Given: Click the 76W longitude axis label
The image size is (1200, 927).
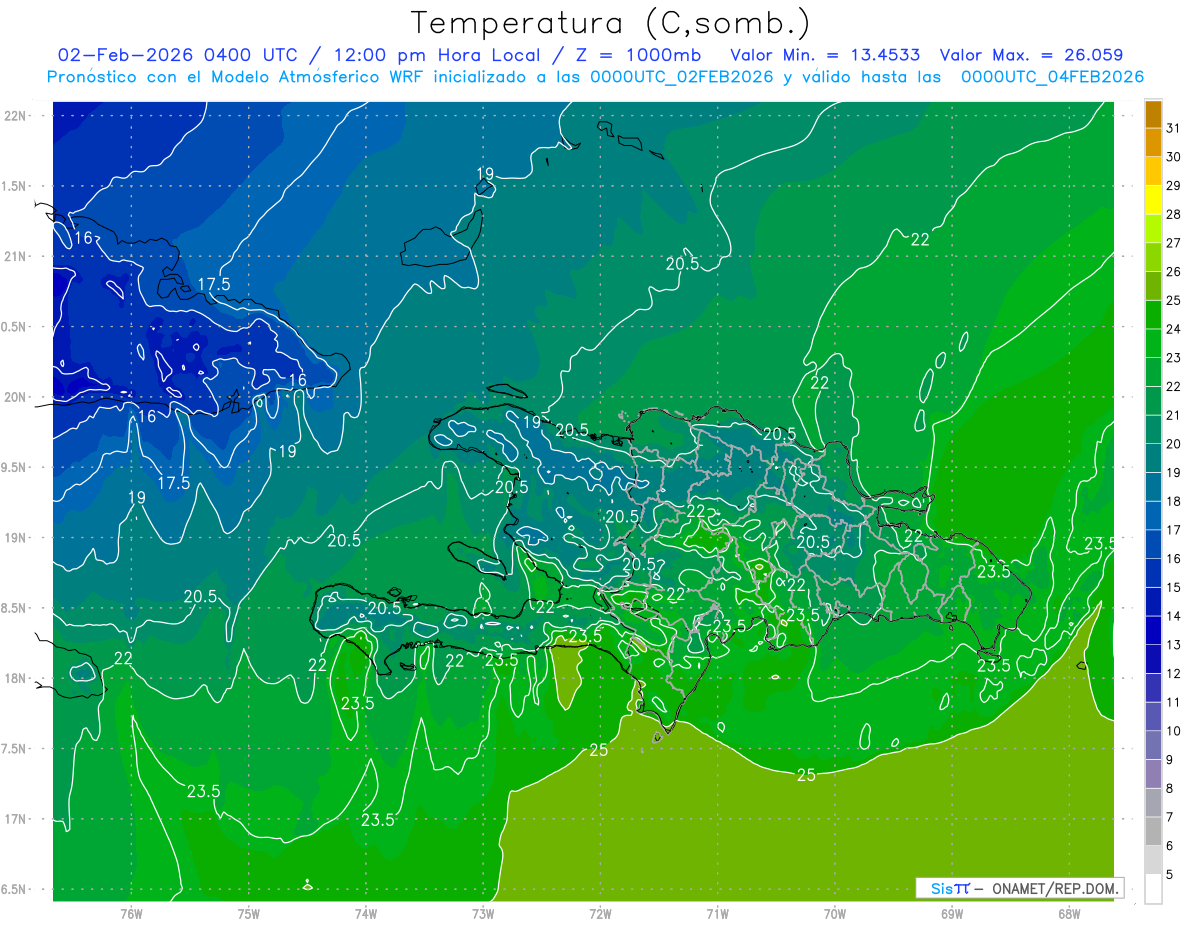Looking at the screenshot, I should click(x=131, y=913).
